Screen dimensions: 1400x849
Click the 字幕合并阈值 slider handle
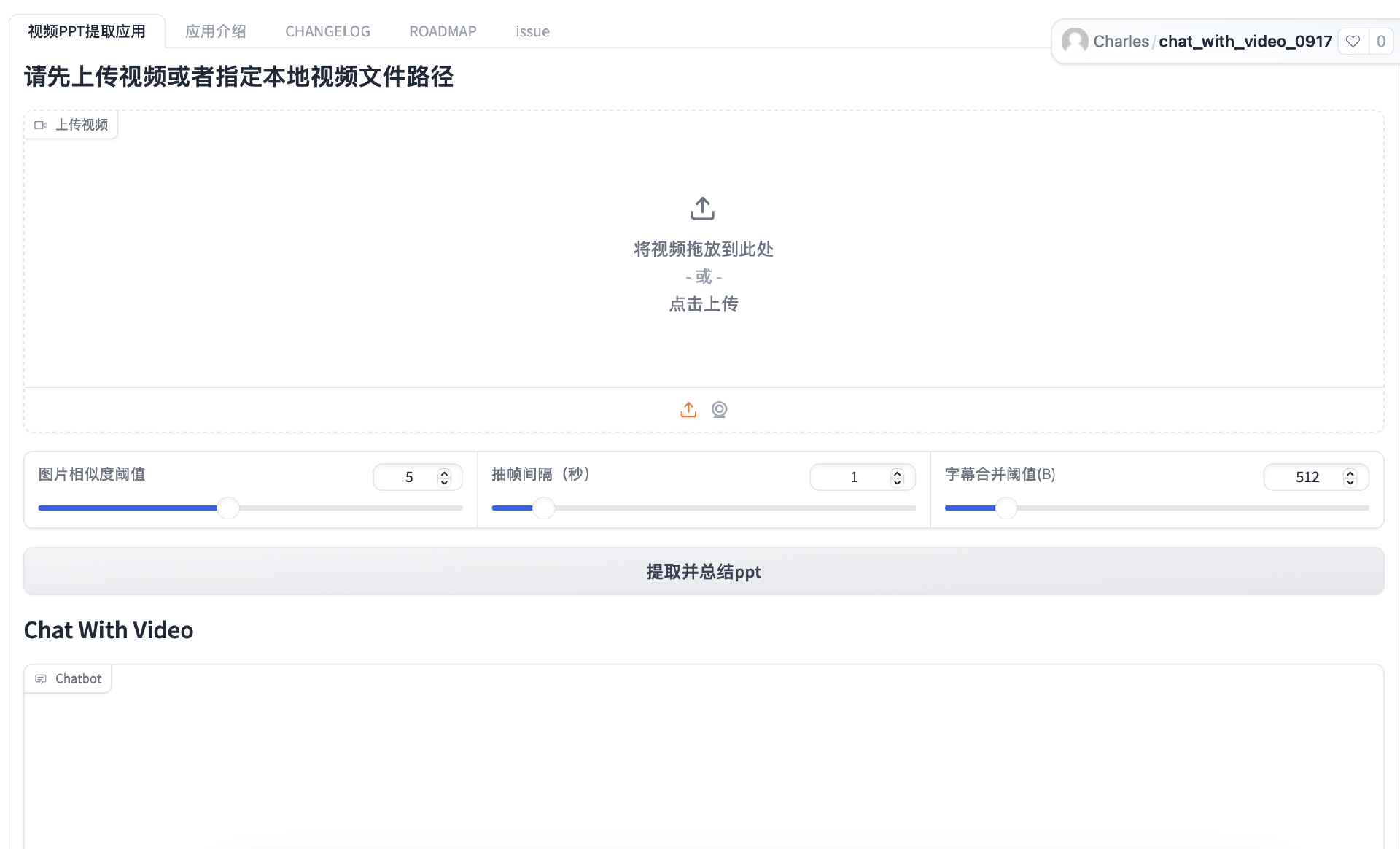point(1006,508)
